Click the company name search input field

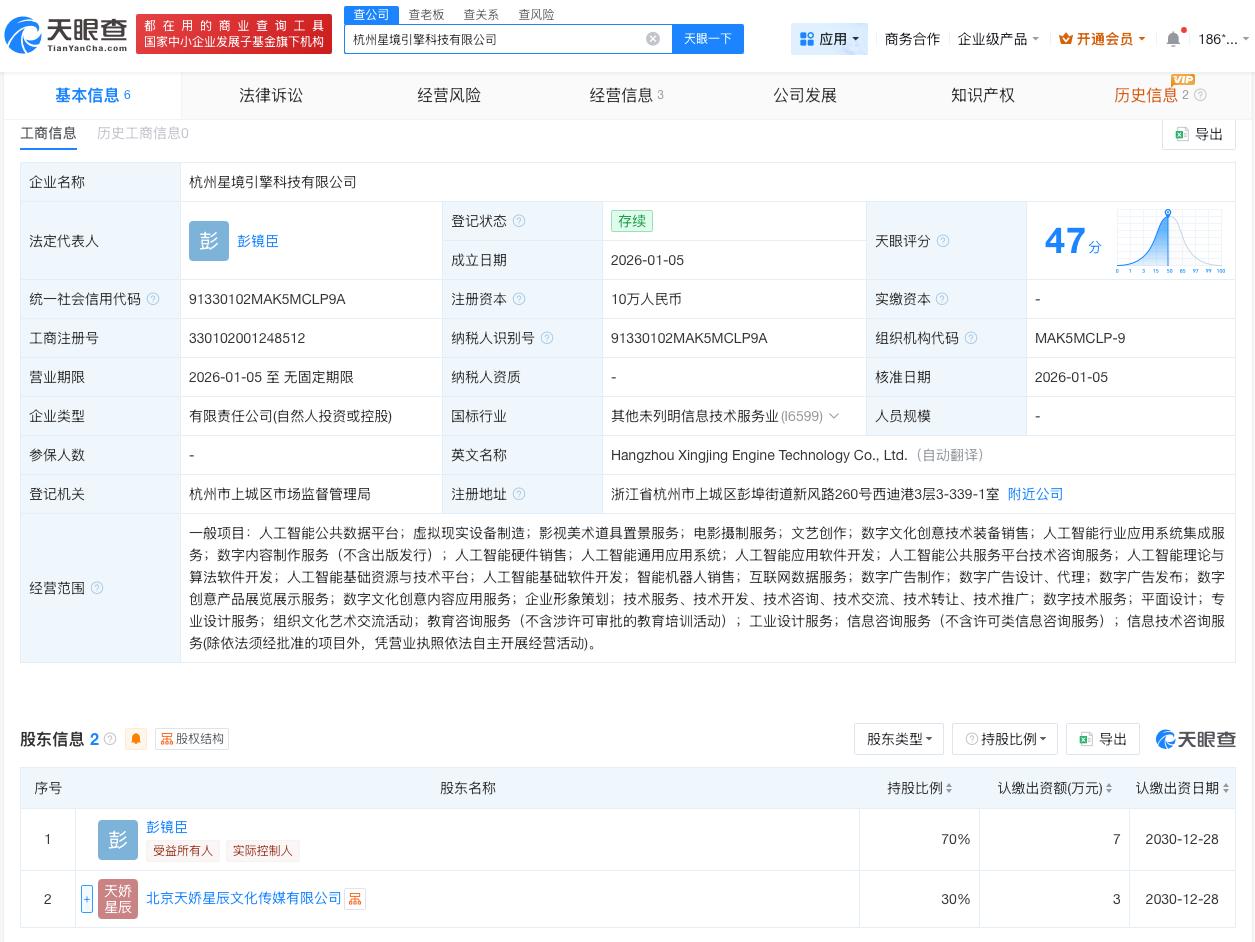coord(500,39)
